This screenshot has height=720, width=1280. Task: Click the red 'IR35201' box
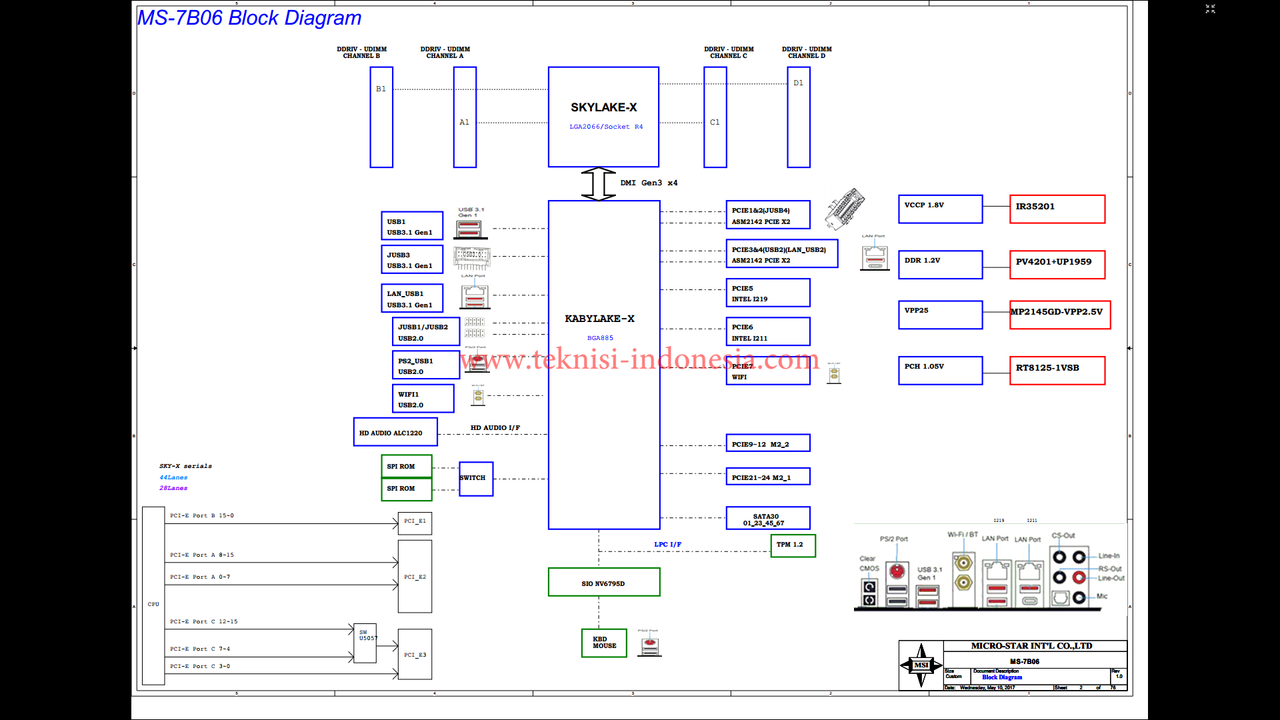point(1058,209)
